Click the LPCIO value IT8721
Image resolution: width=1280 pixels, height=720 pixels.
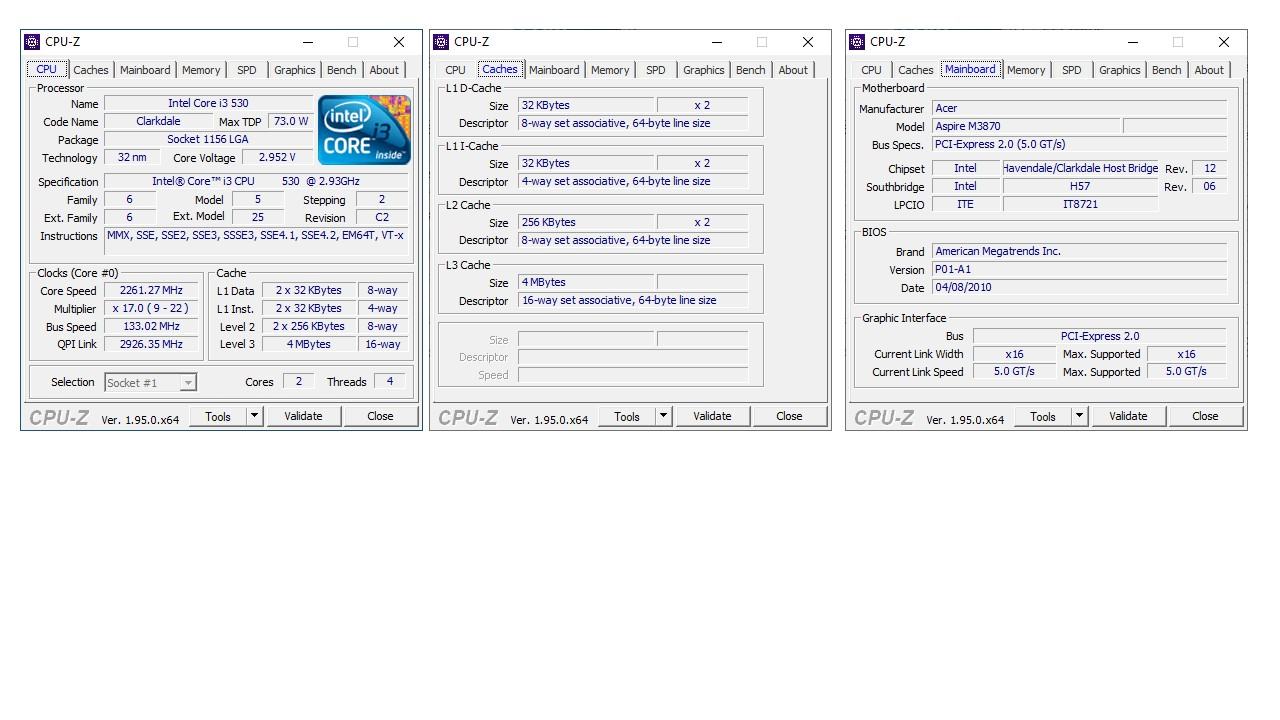tap(1080, 204)
